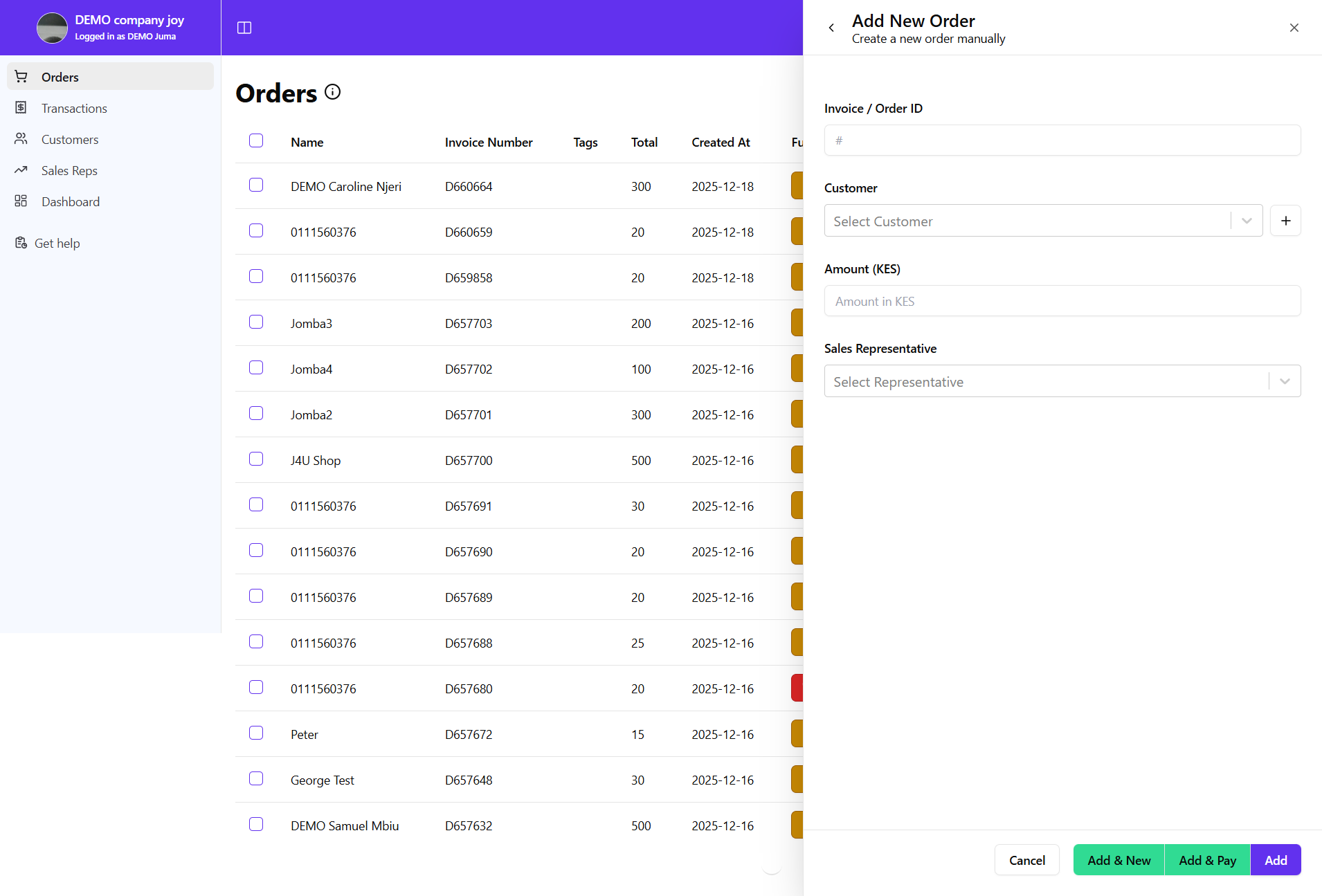1322x896 pixels.
Task: Click the plus button to add a new customer
Action: click(1285, 220)
